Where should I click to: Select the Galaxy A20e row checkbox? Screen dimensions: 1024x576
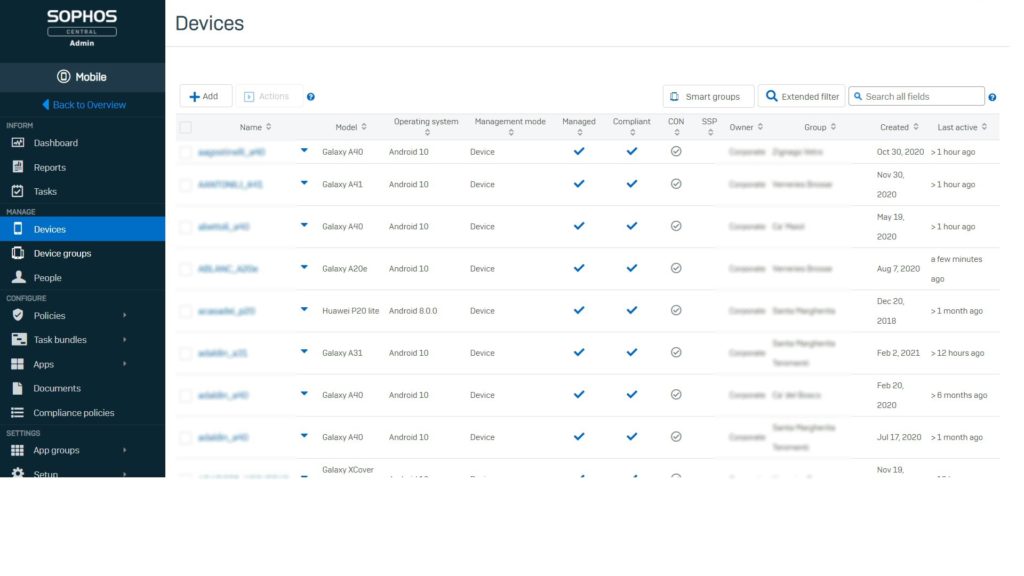click(x=186, y=269)
